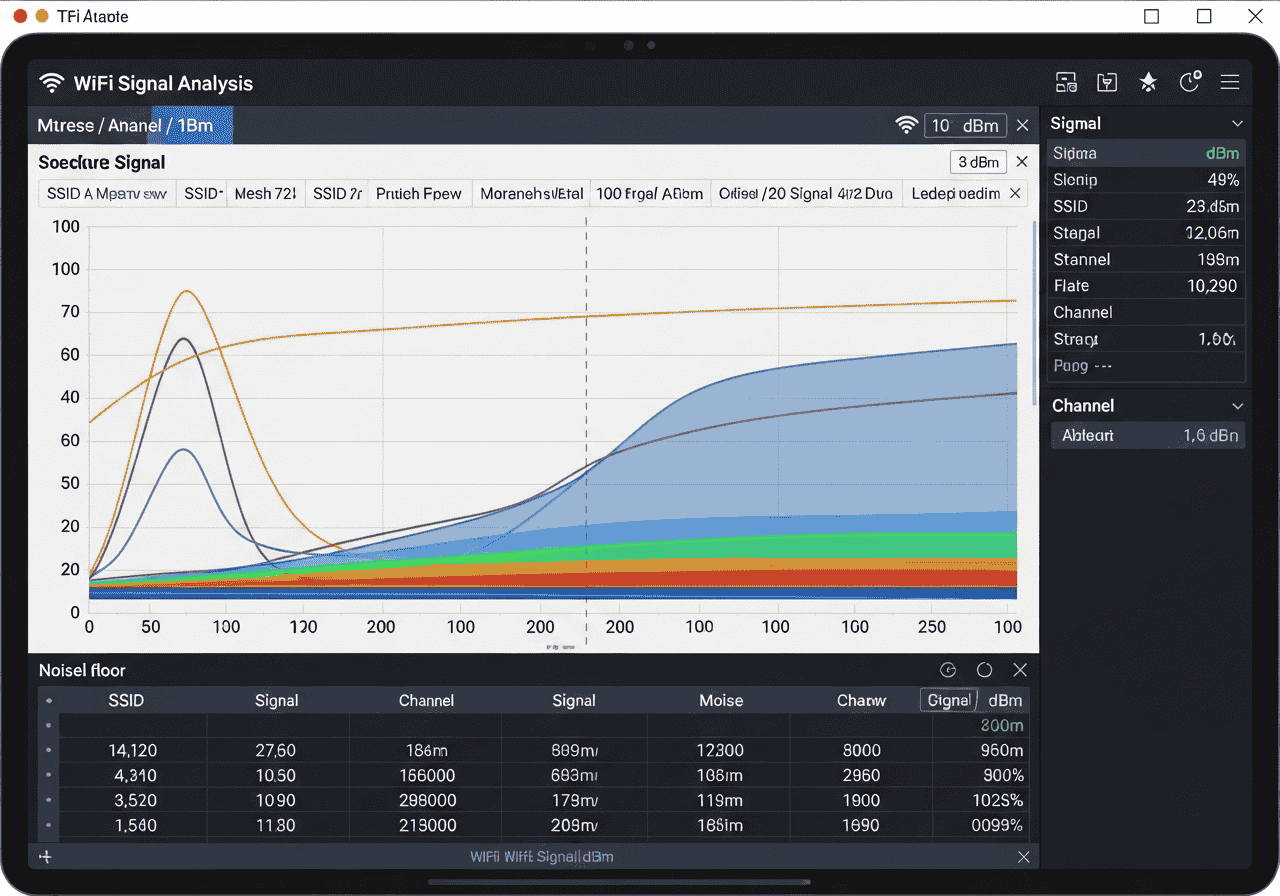This screenshot has height=896, width=1280.
Task: Toggle row bullet next to 3,520 entry
Action: tap(49, 801)
